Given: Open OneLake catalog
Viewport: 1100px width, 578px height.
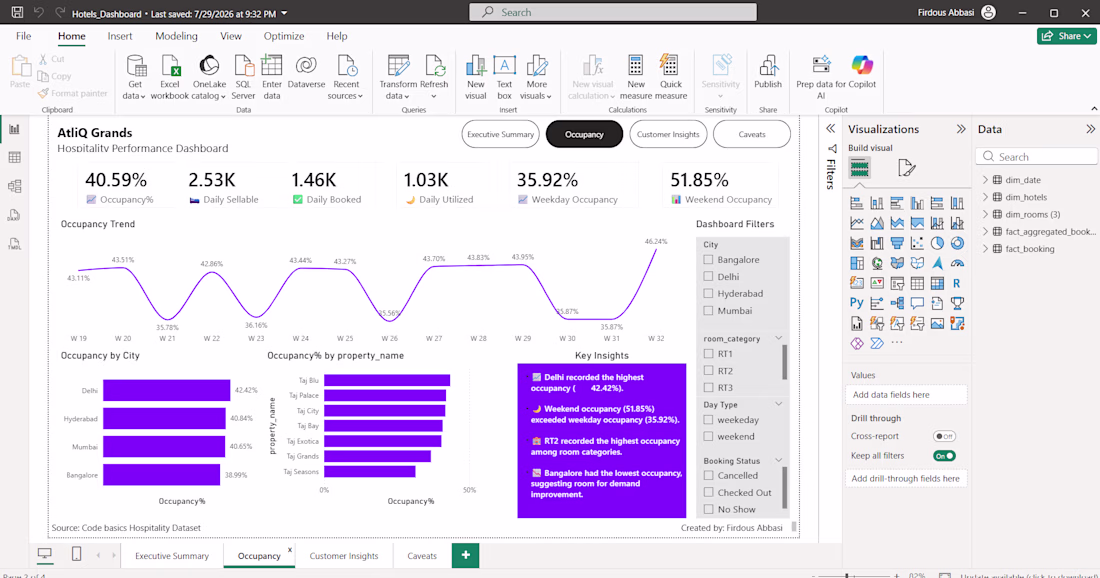Looking at the screenshot, I should point(209,77).
